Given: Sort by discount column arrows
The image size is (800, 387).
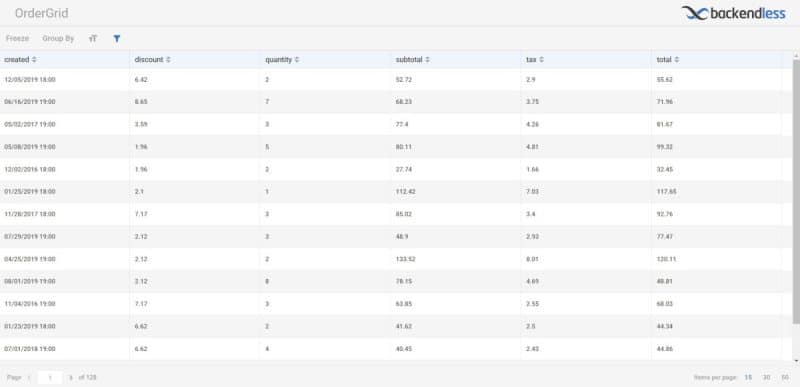Looking at the screenshot, I should pos(168,60).
